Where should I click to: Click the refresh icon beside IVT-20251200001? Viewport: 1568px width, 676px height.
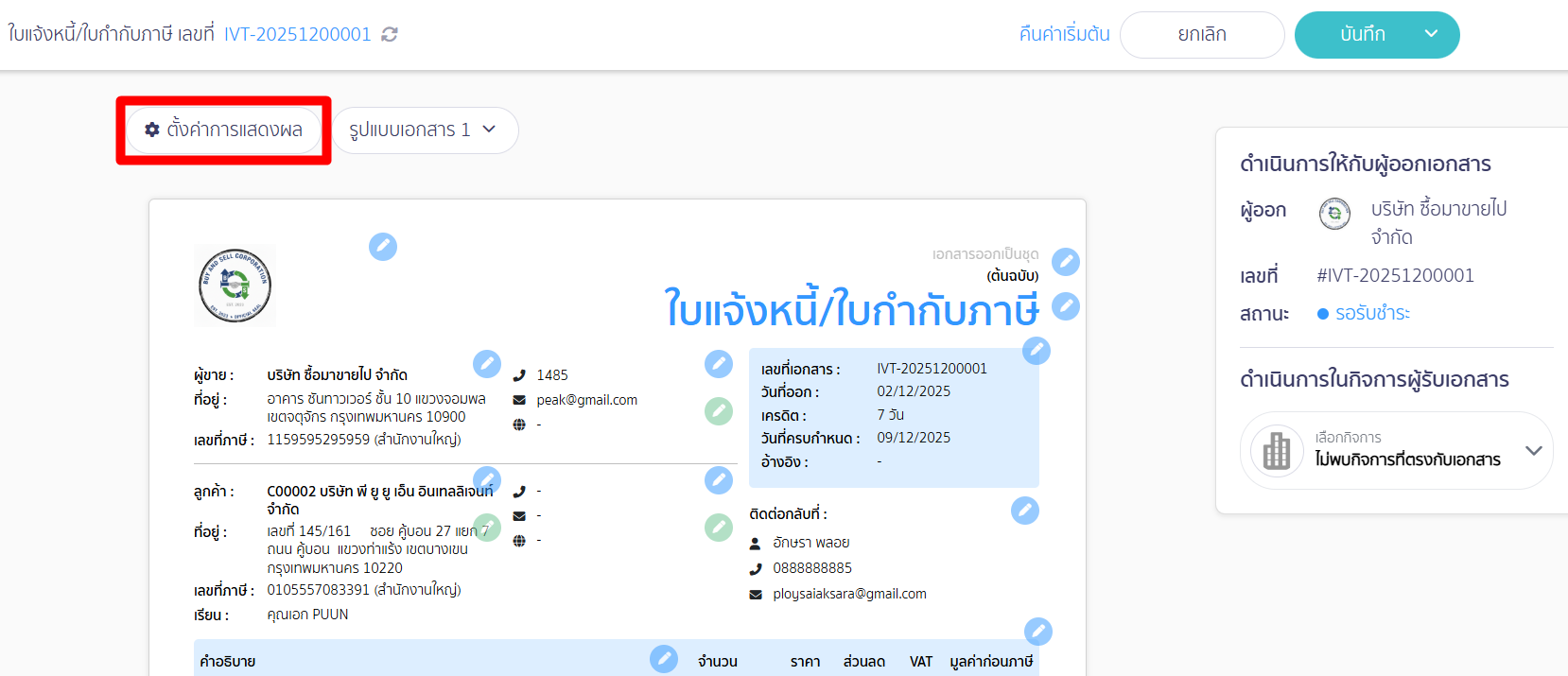point(390,34)
